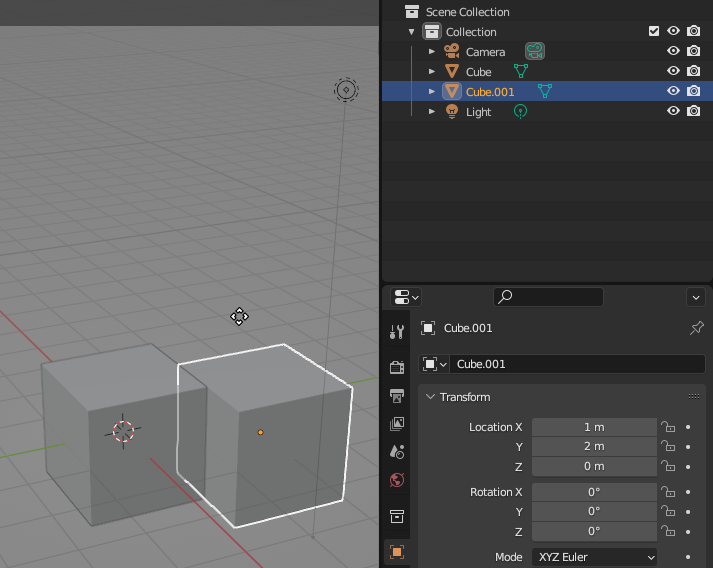Open the Scene properties tab
Viewport: 713px width, 568px height.
pyautogui.click(x=397, y=452)
